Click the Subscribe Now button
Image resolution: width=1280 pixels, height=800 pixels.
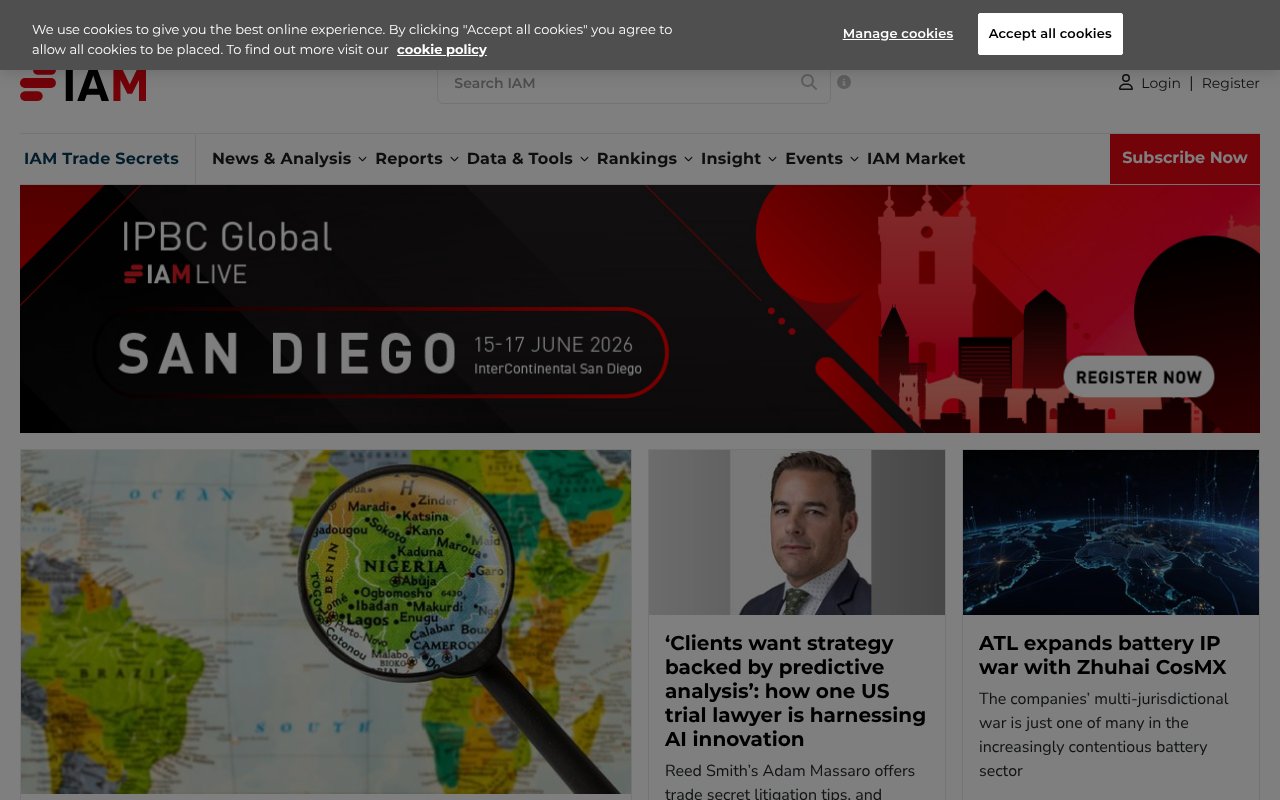tap(1184, 158)
